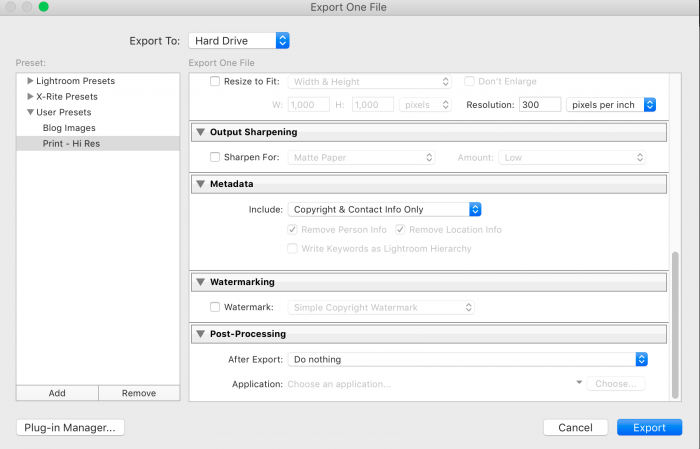Toggle the Remove Location Info checkbox
Screen dimensions: 700x449
400,229
